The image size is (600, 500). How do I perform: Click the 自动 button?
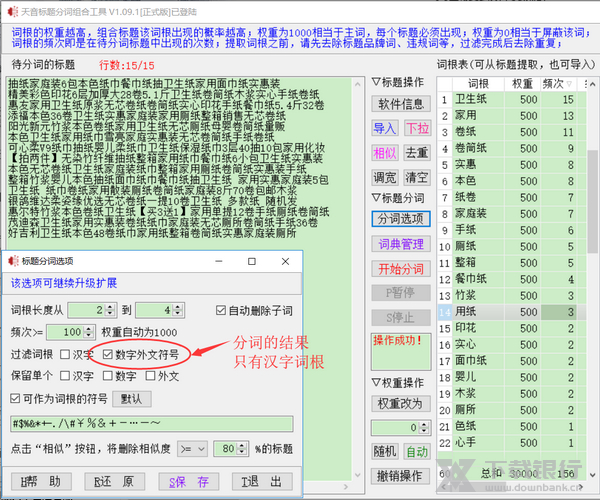click(x=417, y=452)
